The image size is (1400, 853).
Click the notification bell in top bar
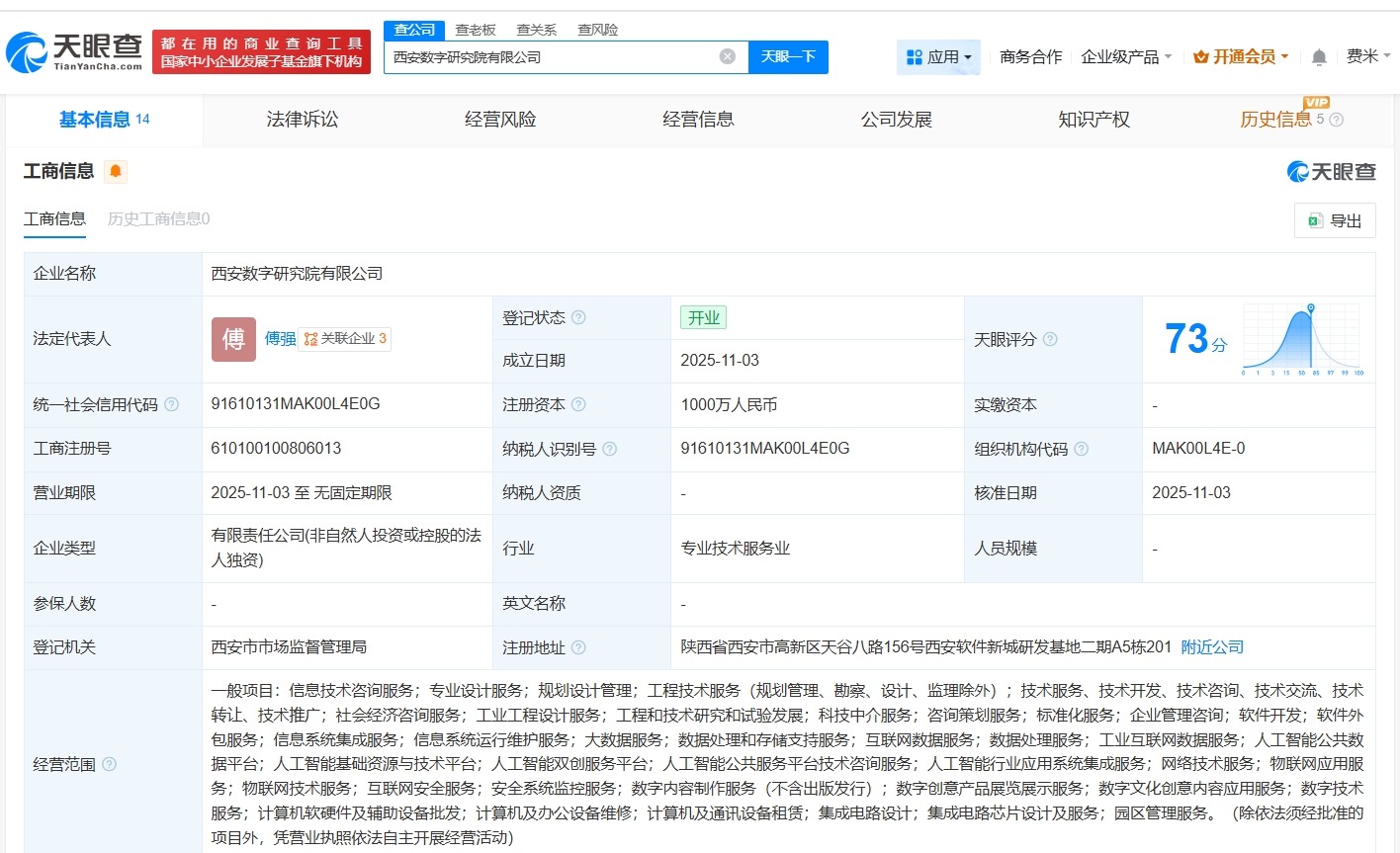pyautogui.click(x=1318, y=56)
